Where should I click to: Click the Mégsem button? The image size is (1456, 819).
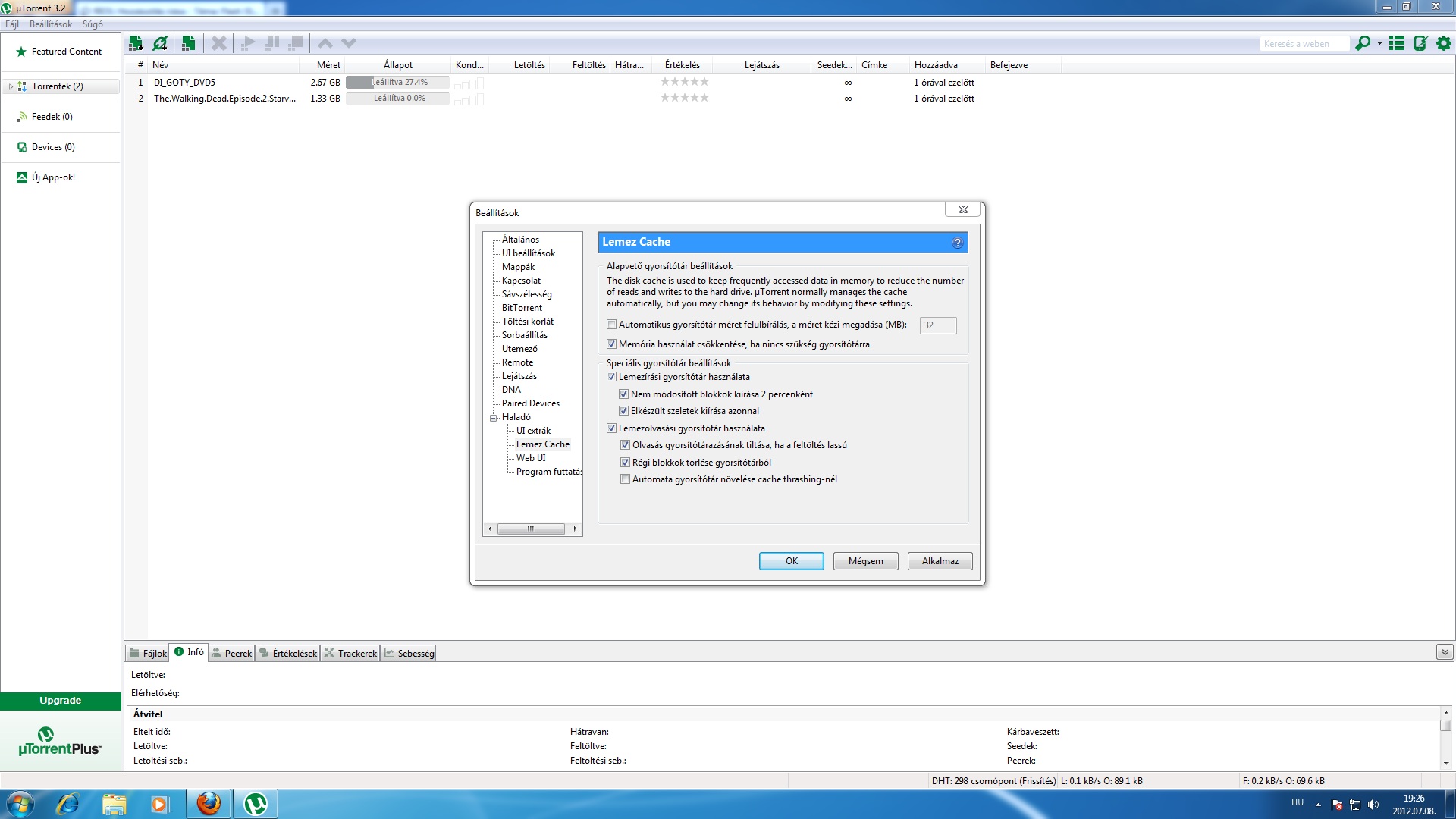point(865,561)
